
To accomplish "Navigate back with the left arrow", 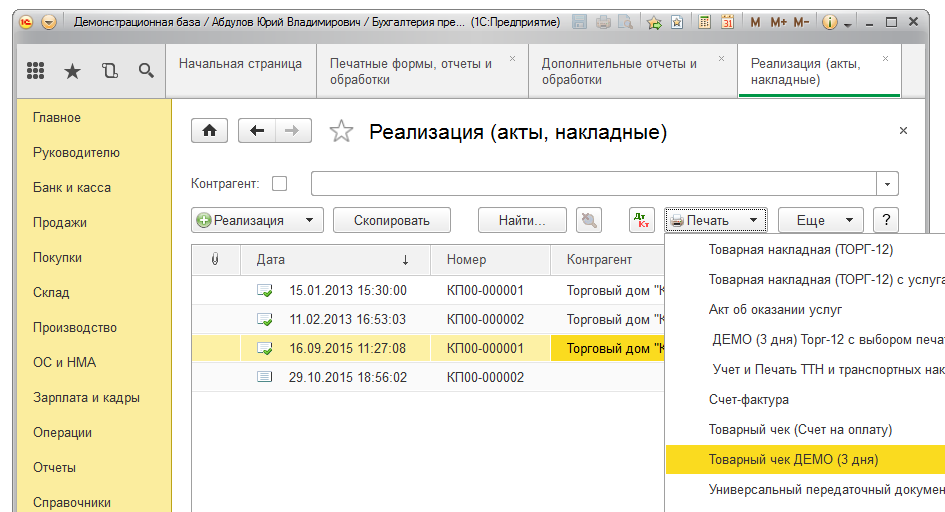I will click(258, 131).
